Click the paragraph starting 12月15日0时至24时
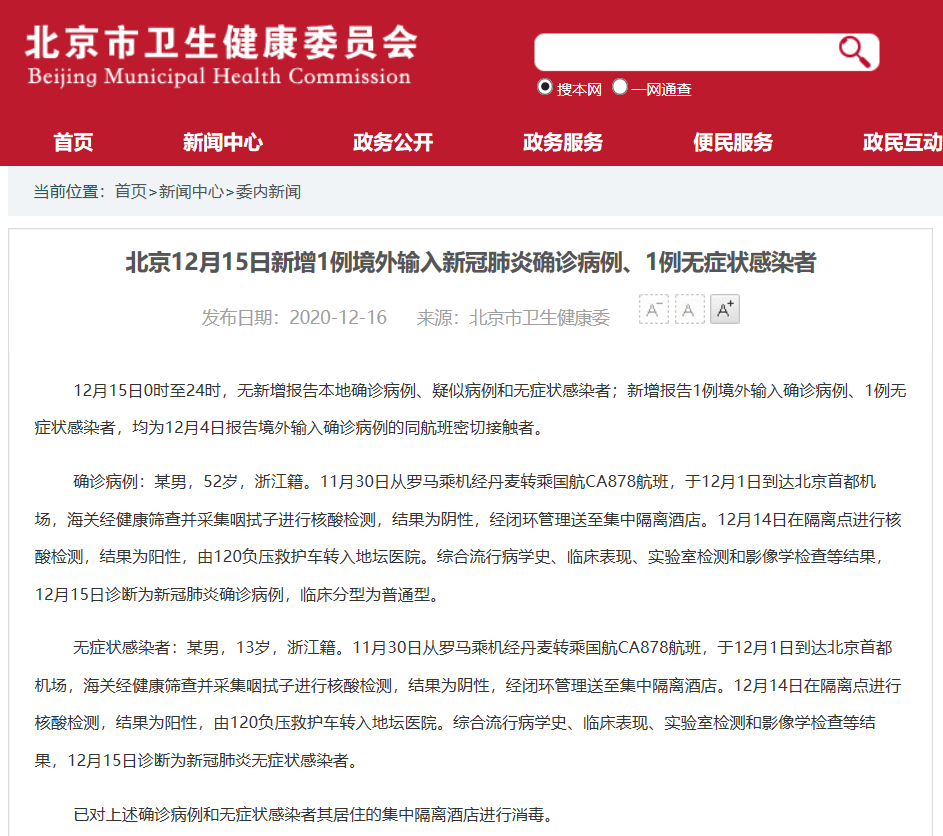 pyautogui.click(x=471, y=410)
